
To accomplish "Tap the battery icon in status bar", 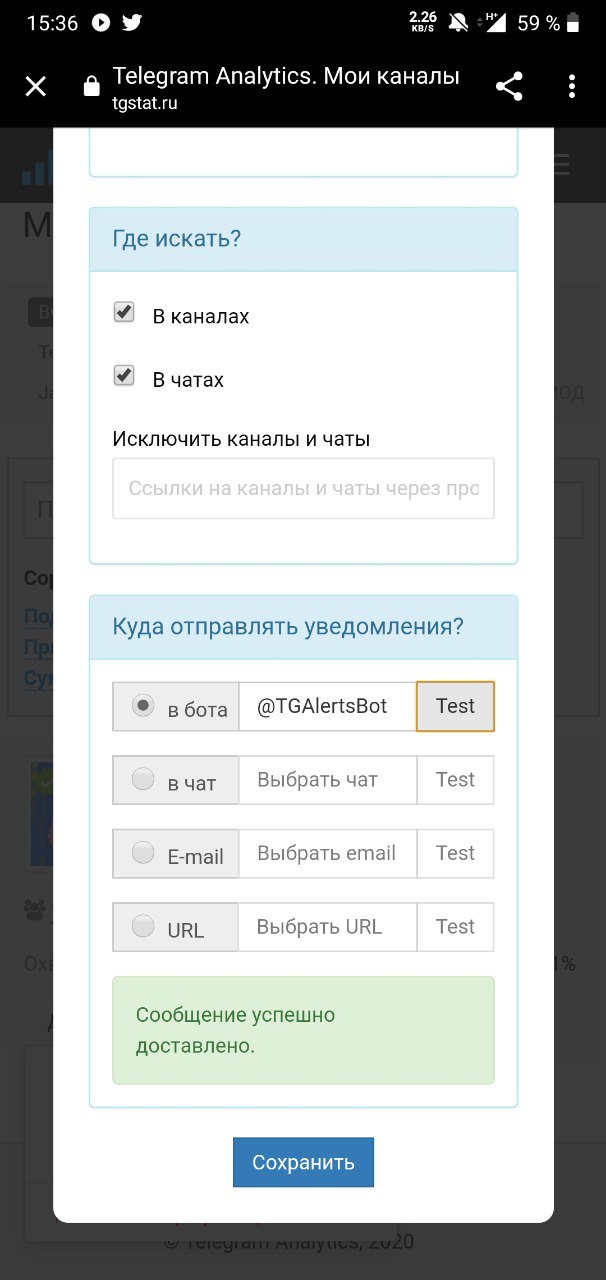I will point(573,23).
